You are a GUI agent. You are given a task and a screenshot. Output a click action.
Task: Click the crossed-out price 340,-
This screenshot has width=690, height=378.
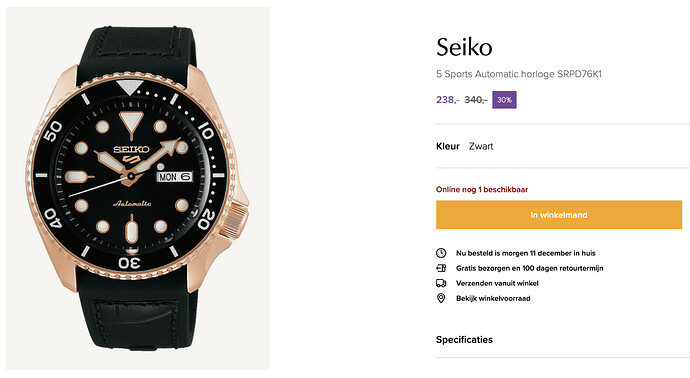[476, 100]
